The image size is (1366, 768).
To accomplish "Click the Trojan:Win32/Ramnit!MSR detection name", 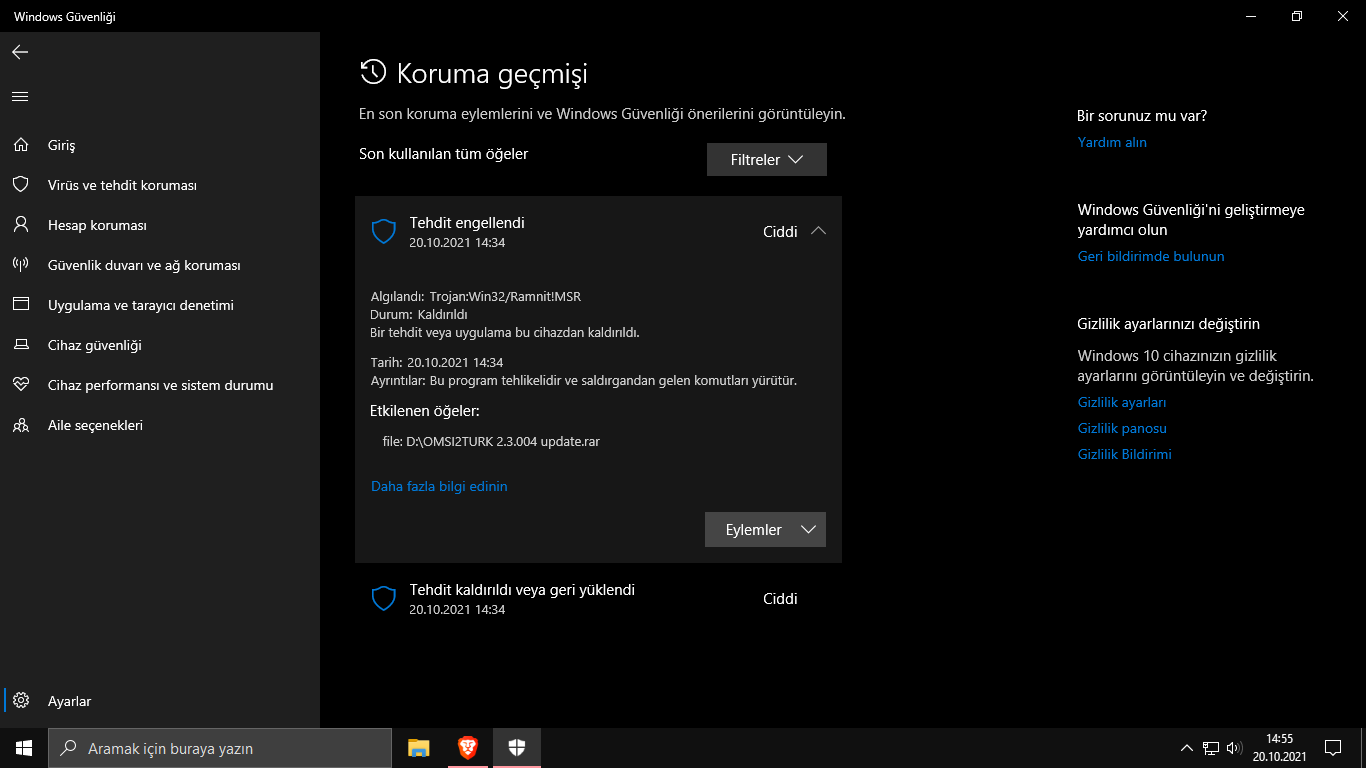I will click(505, 296).
